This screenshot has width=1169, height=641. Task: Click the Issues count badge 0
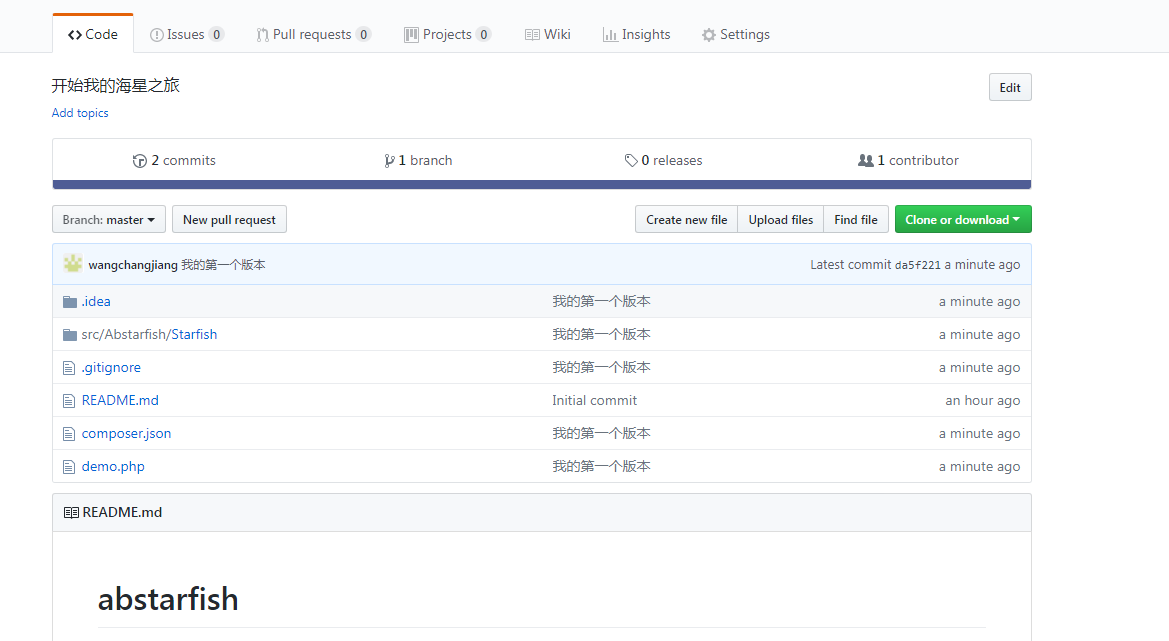[x=216, y=34]
